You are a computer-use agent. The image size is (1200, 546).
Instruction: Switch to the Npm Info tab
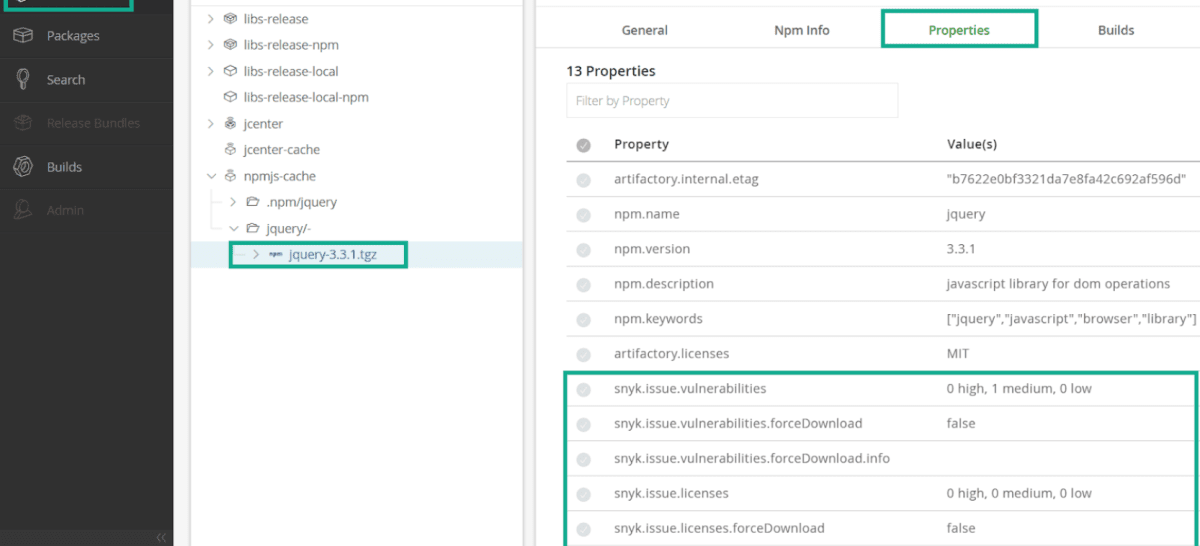click(802, 30)
